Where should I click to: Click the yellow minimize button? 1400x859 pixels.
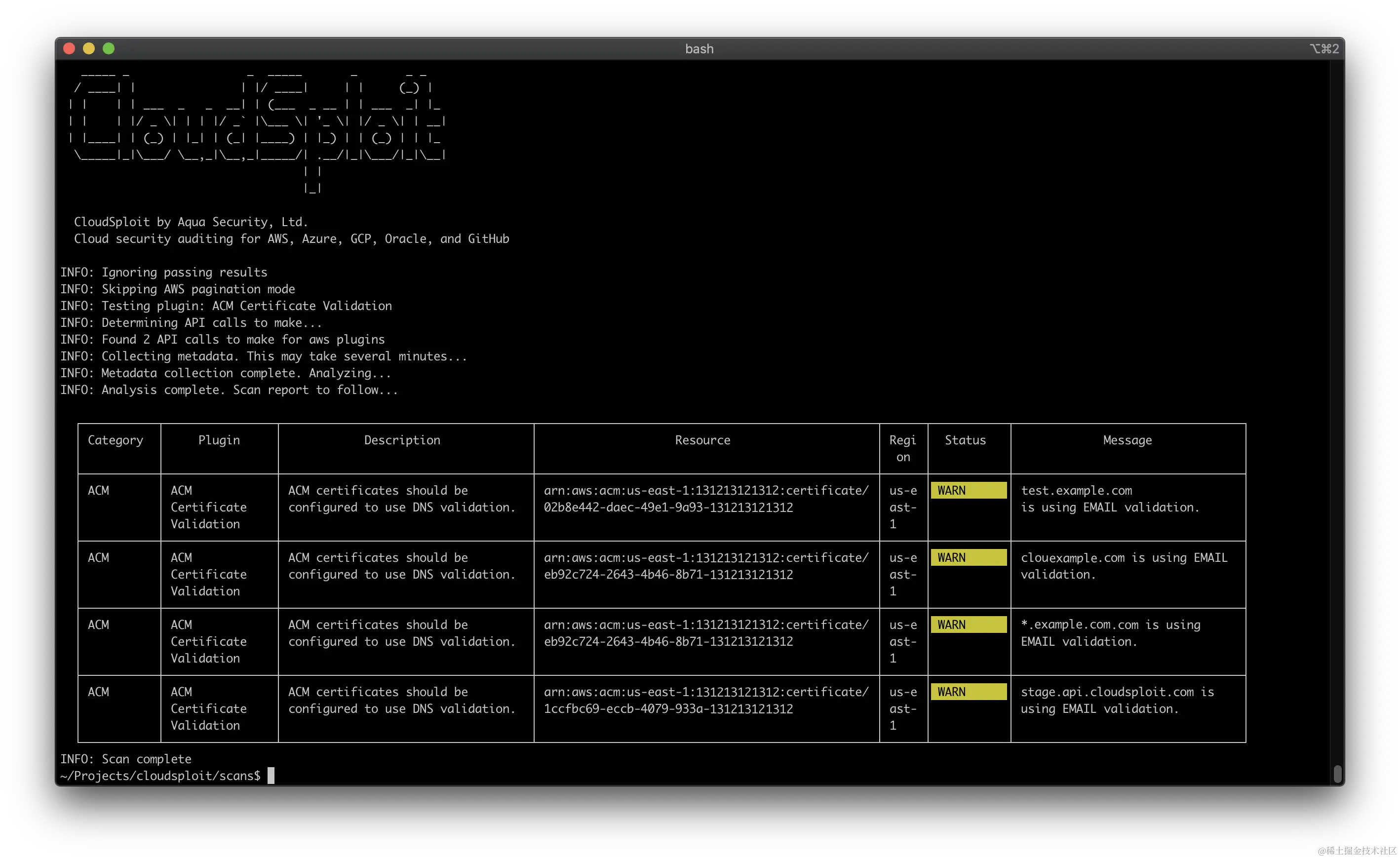point(89,48)
